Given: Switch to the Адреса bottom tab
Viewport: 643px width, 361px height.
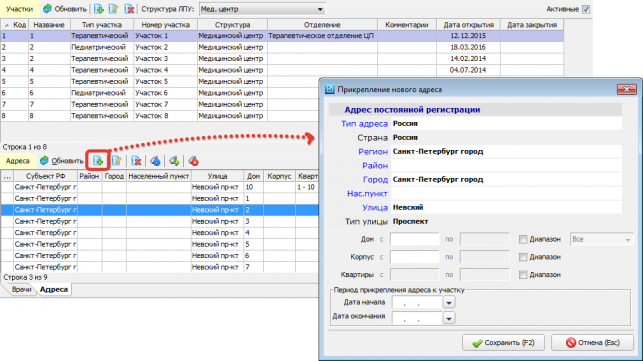Looking at the screenshot, I should 54,290.
